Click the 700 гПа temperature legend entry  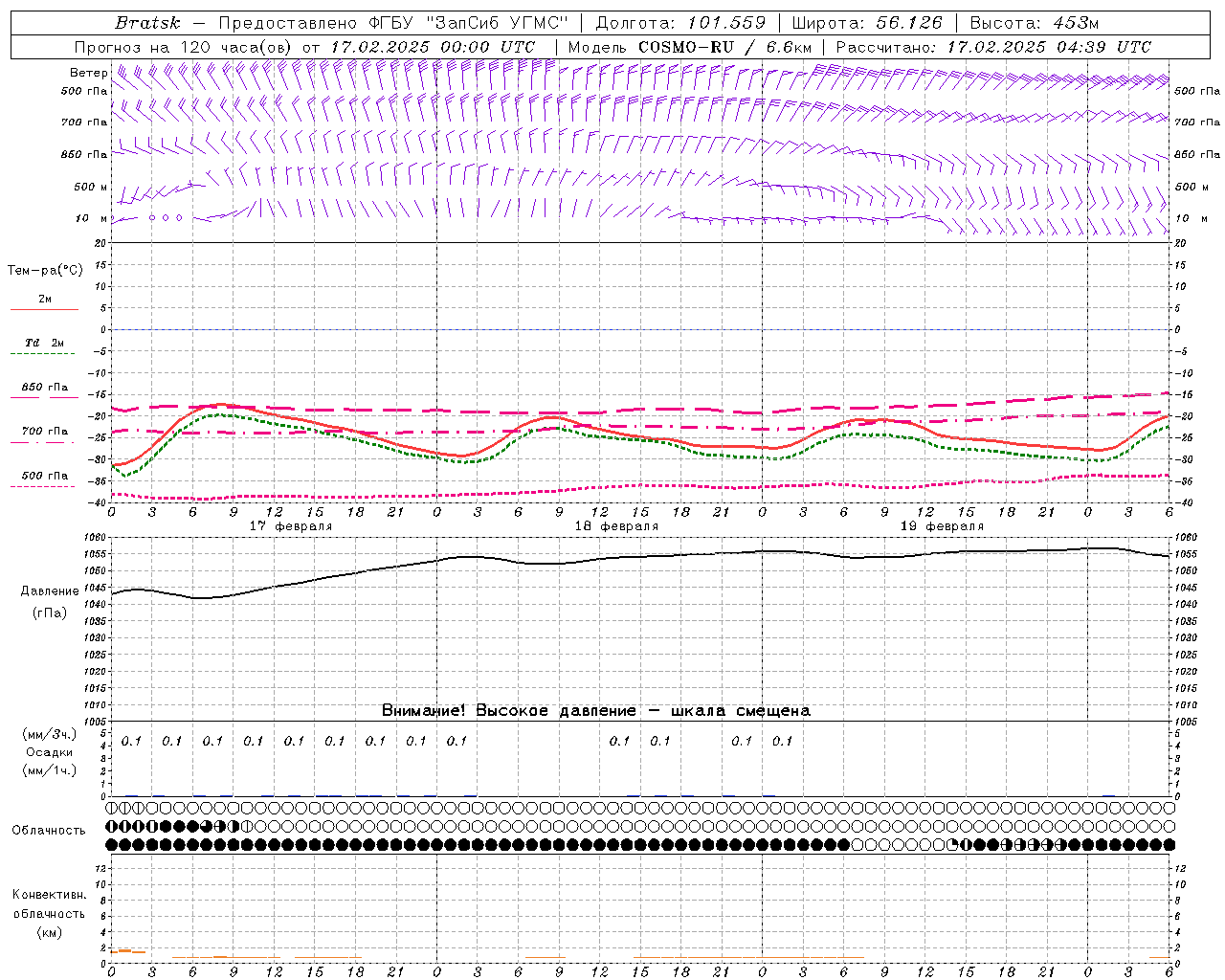tap(44, 432)
